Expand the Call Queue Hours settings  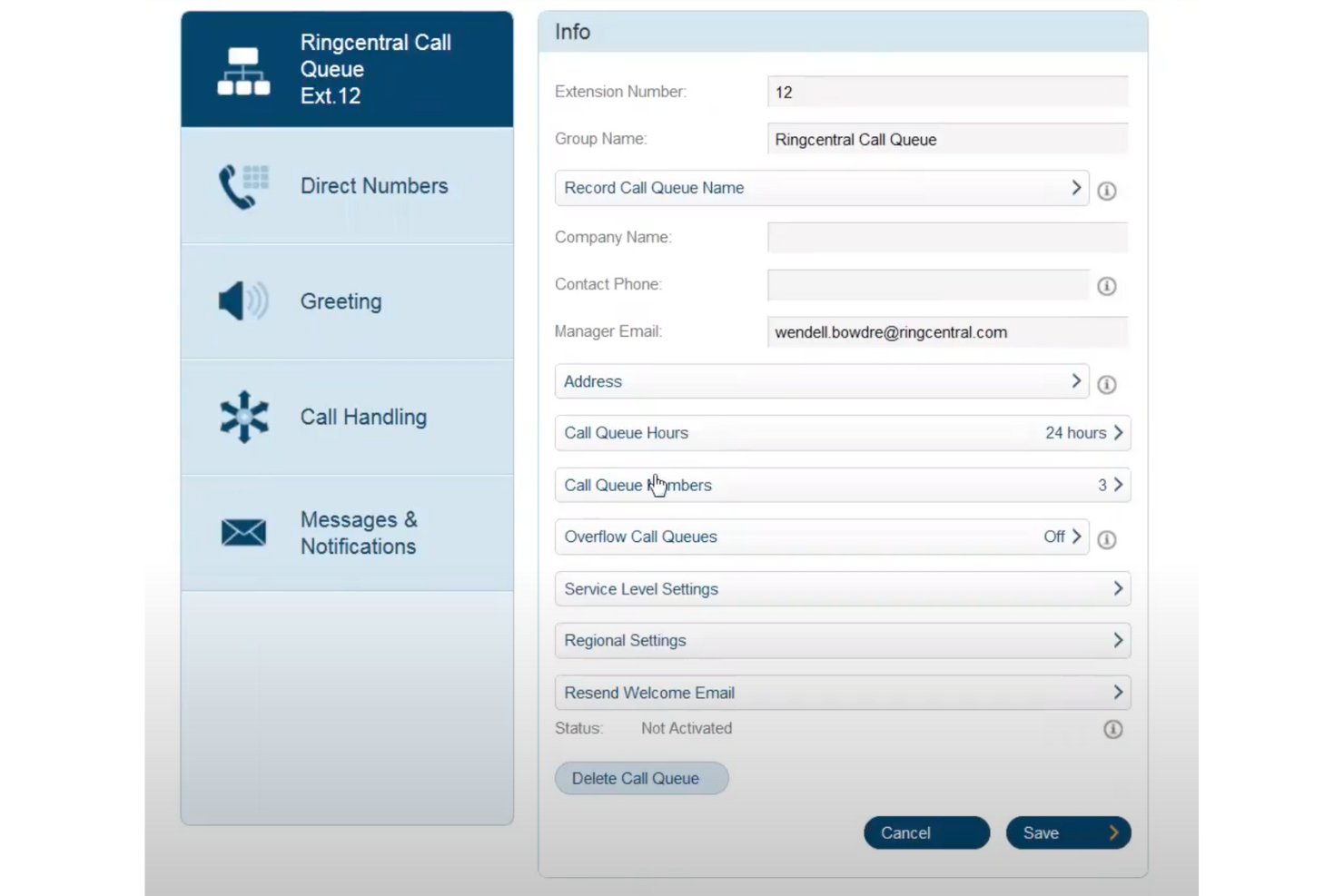(x=841, y=433)
